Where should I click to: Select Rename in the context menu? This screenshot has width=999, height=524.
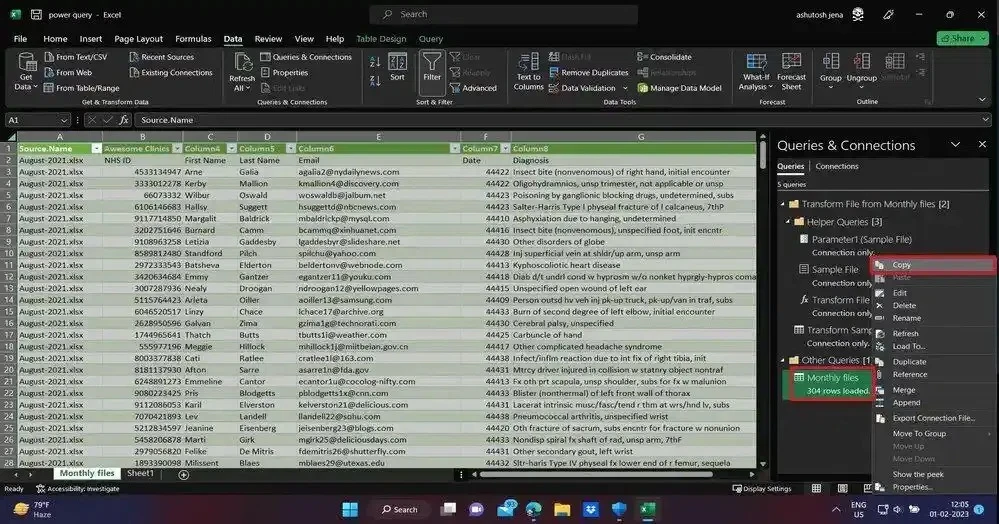tap(907, 318)
